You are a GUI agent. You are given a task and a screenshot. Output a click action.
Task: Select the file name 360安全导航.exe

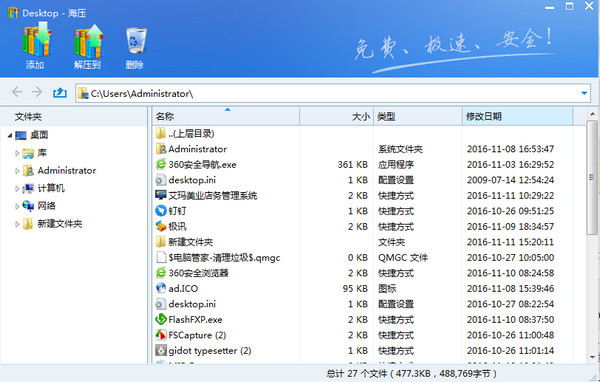click(202, 165)
